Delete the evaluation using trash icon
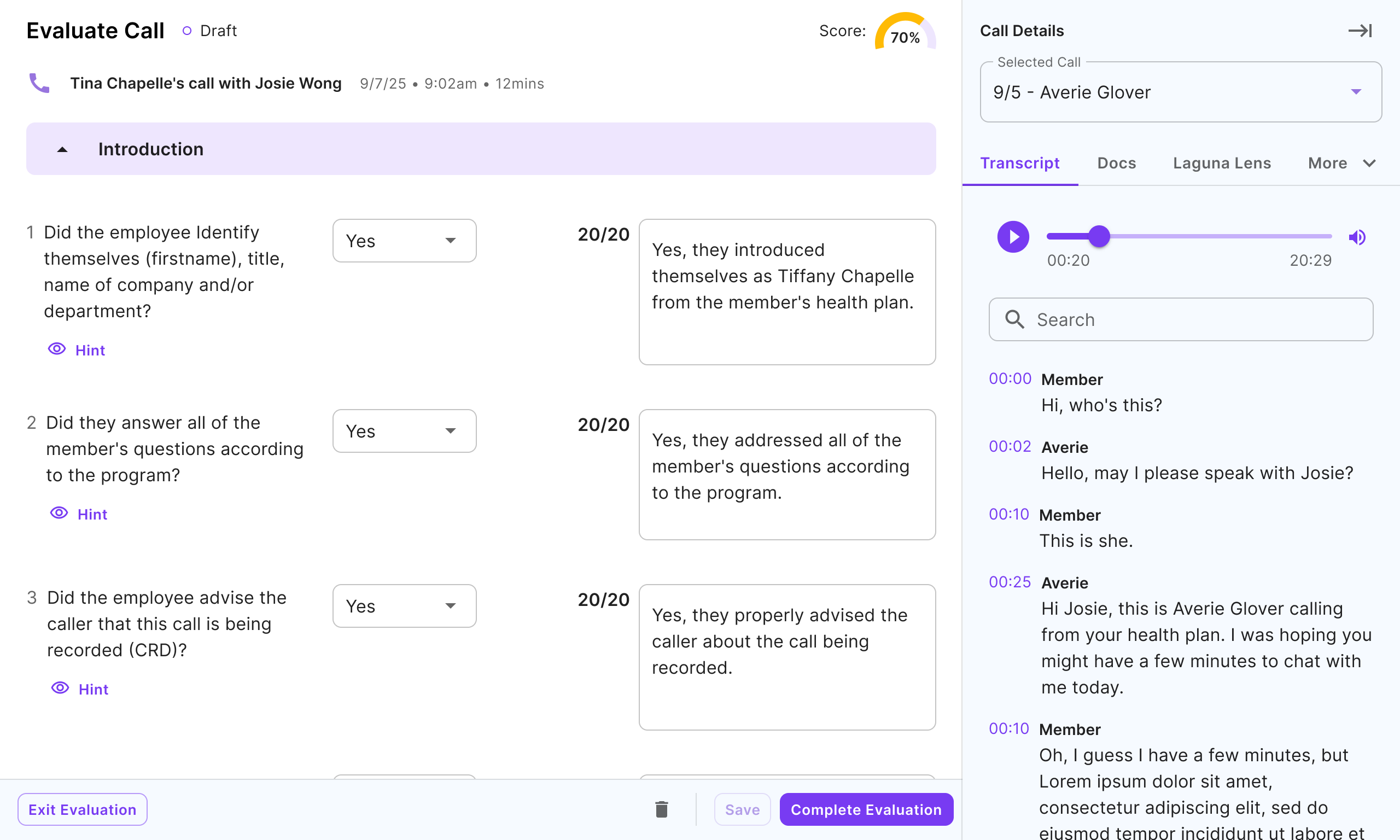The image size is (1400, 840). (x=662, y=809)
